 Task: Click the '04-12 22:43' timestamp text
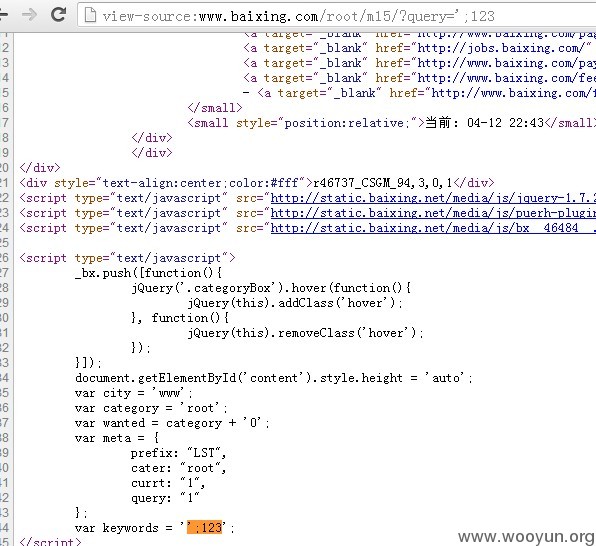tap(505, 123)
